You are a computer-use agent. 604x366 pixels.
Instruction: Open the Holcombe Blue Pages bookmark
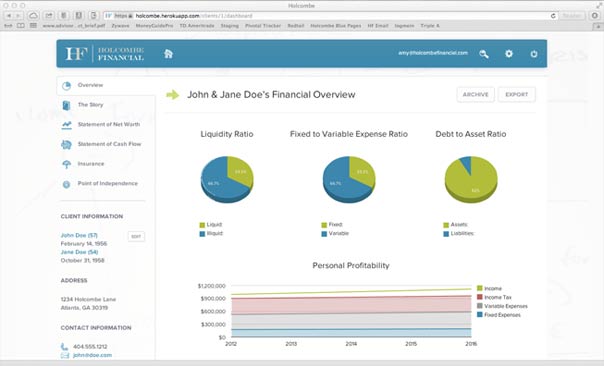tap(336, 26)
